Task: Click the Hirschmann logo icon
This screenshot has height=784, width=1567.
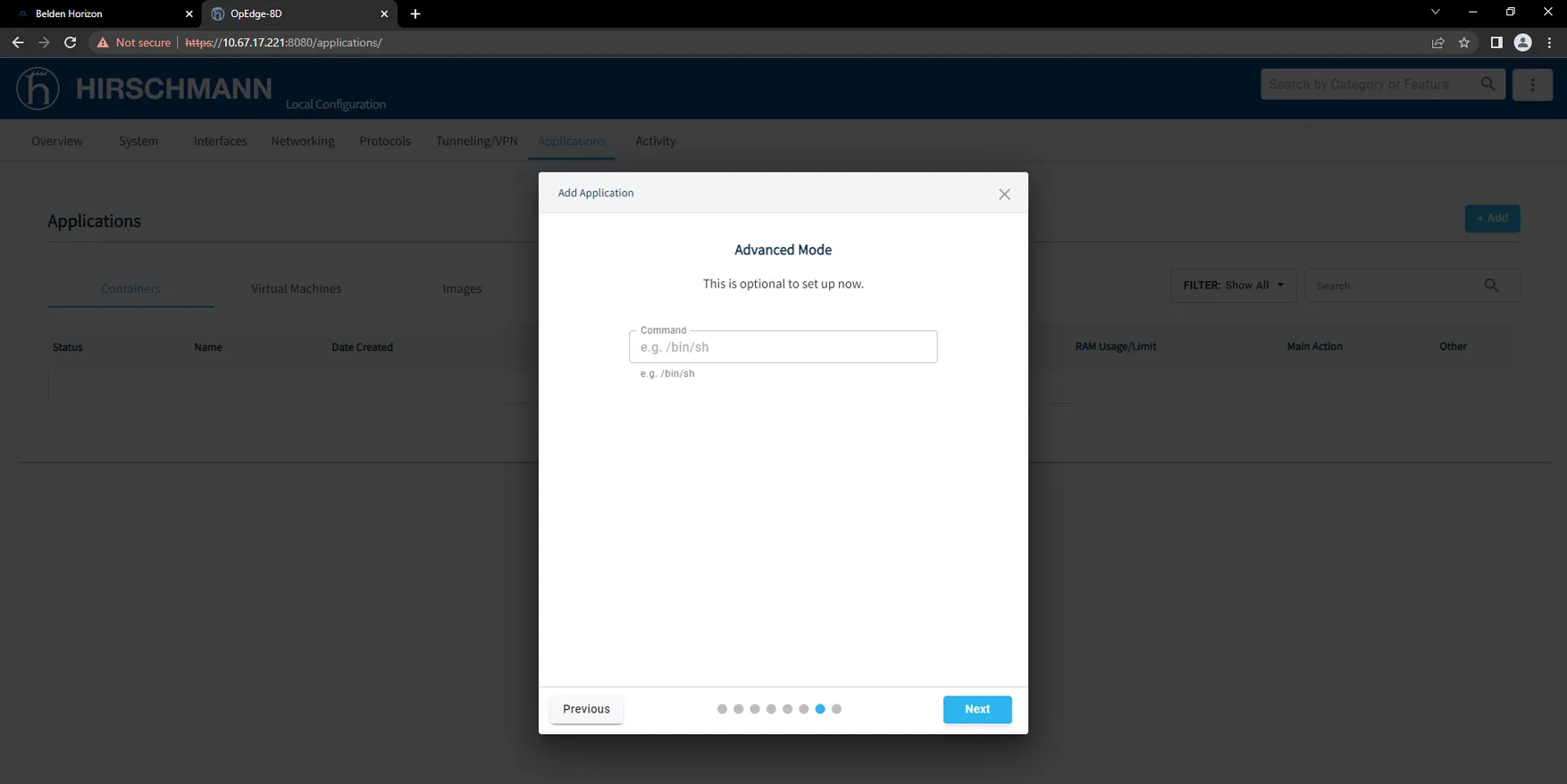Action: click(38, 88)
